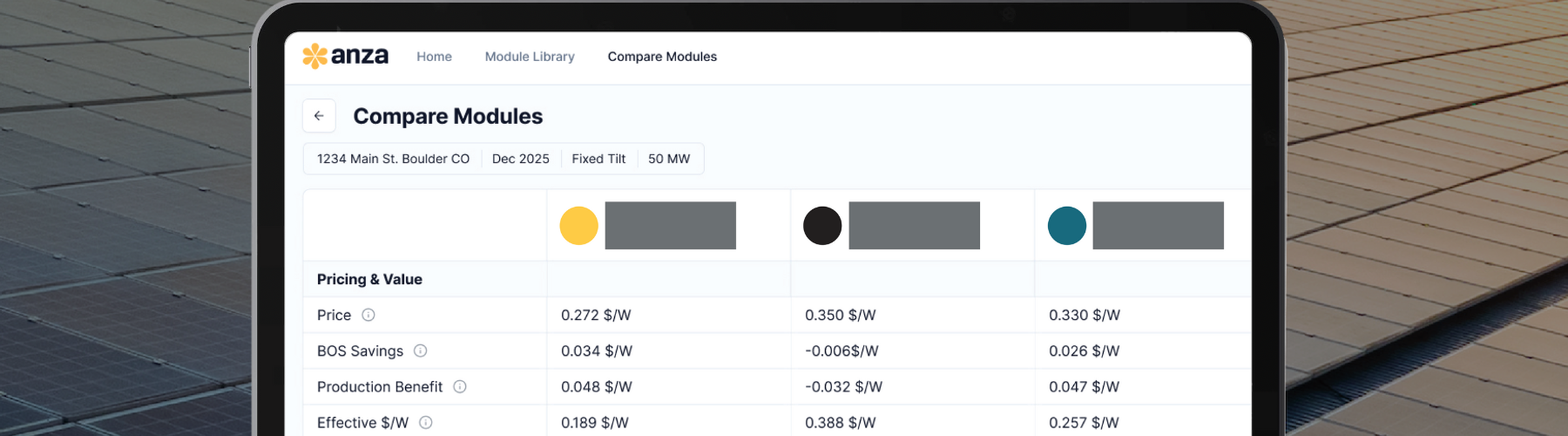
Task: Click the Anza logo
Action: (x=345, y=56)
